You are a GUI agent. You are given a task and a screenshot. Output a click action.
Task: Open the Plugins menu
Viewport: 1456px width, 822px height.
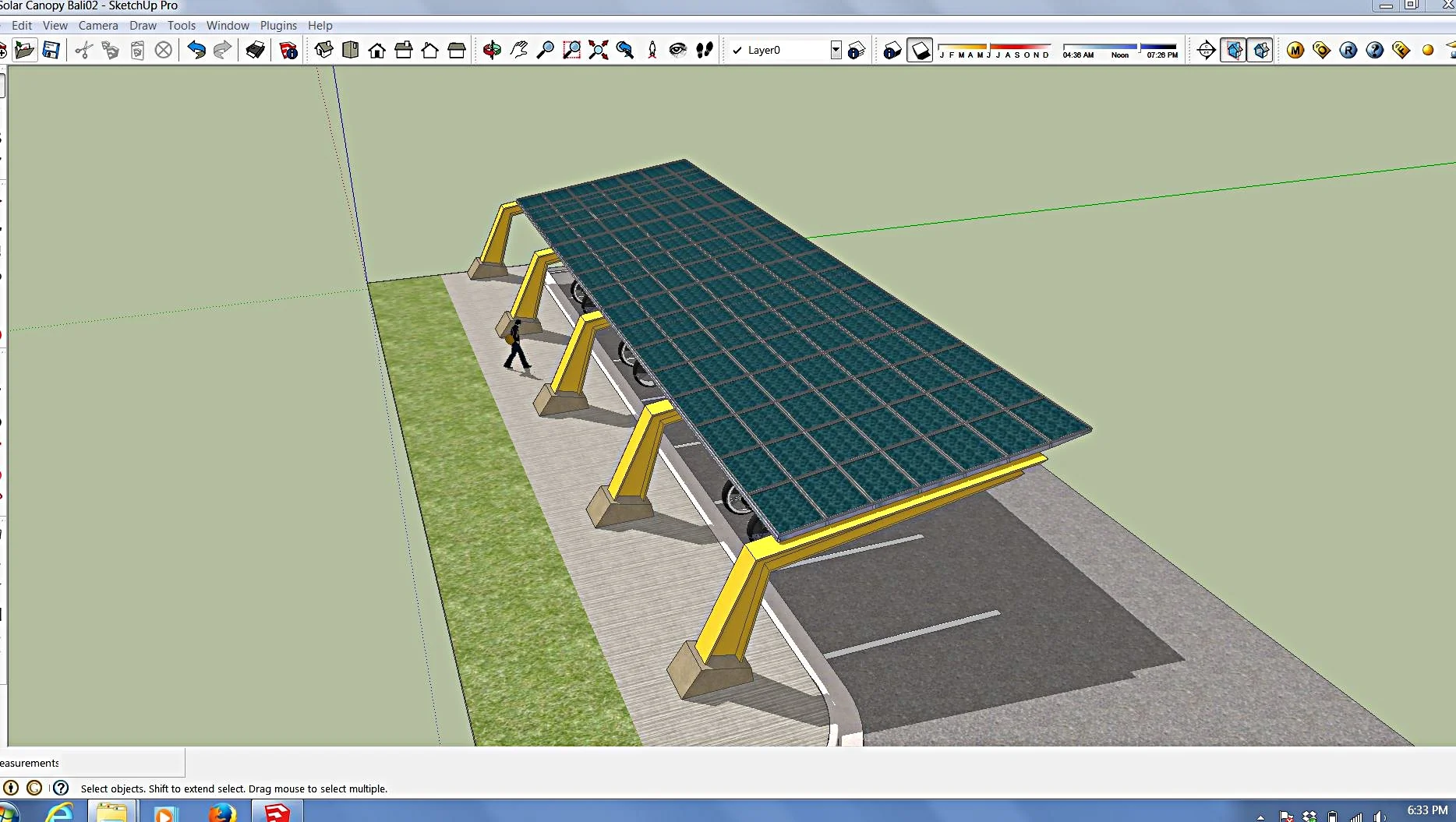pos(278,25)
